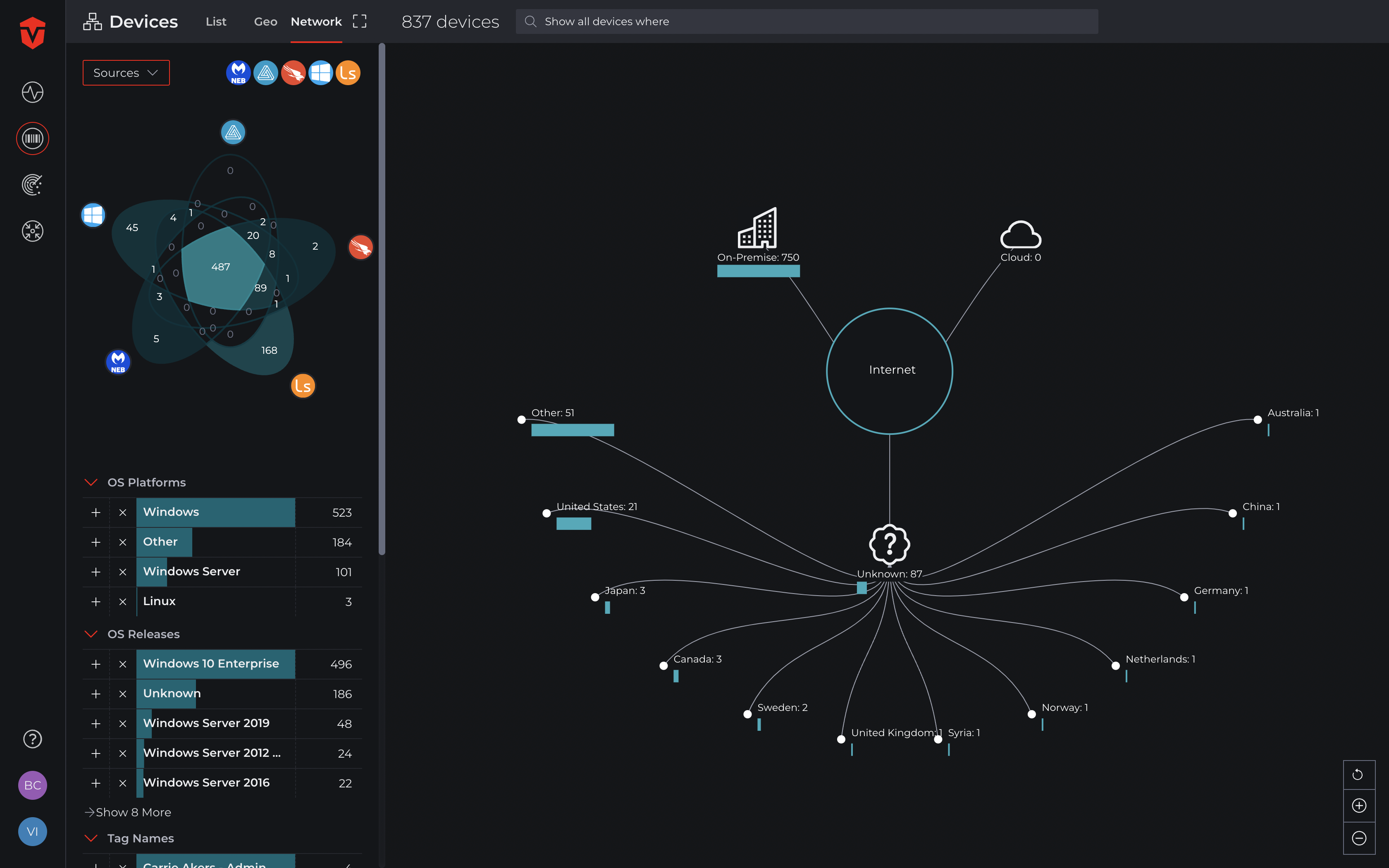Click the radar scan sidebar icon
Viewport: 1389px width, 868px height.
(x=32, y=185)
